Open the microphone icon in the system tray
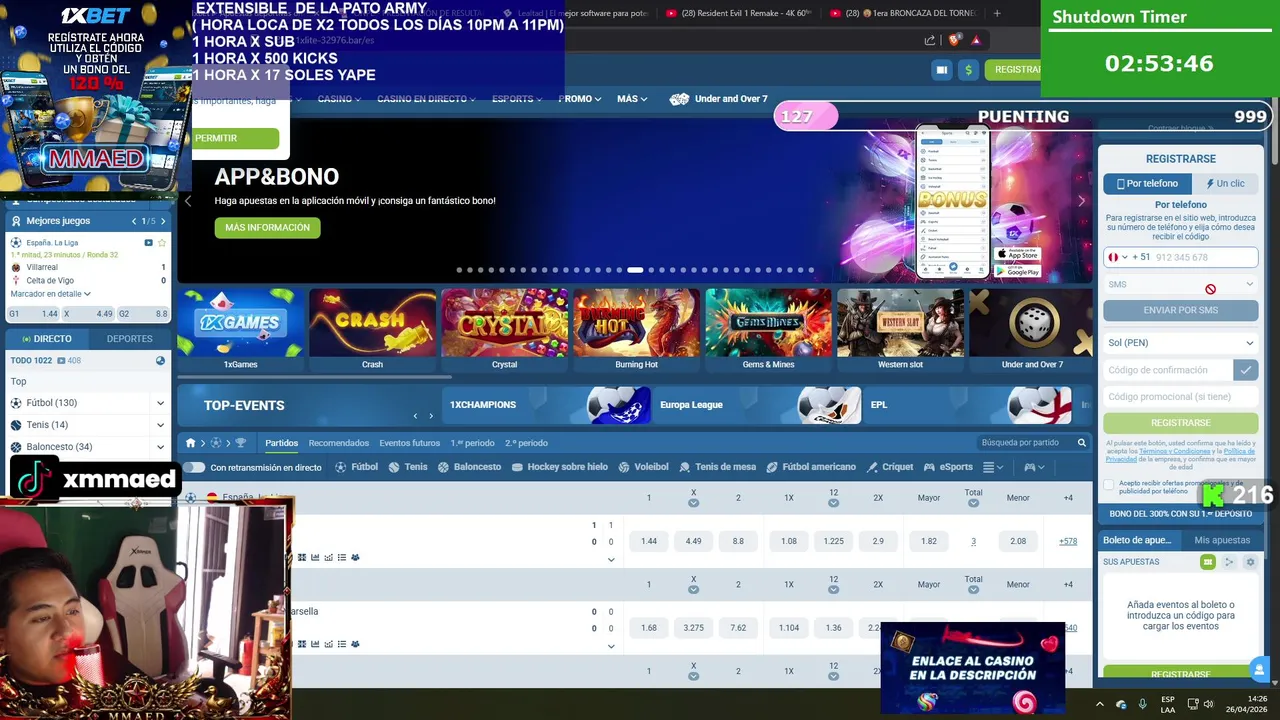The image size is (1280, 720). pyautogui.click(x=1143, y=704)
